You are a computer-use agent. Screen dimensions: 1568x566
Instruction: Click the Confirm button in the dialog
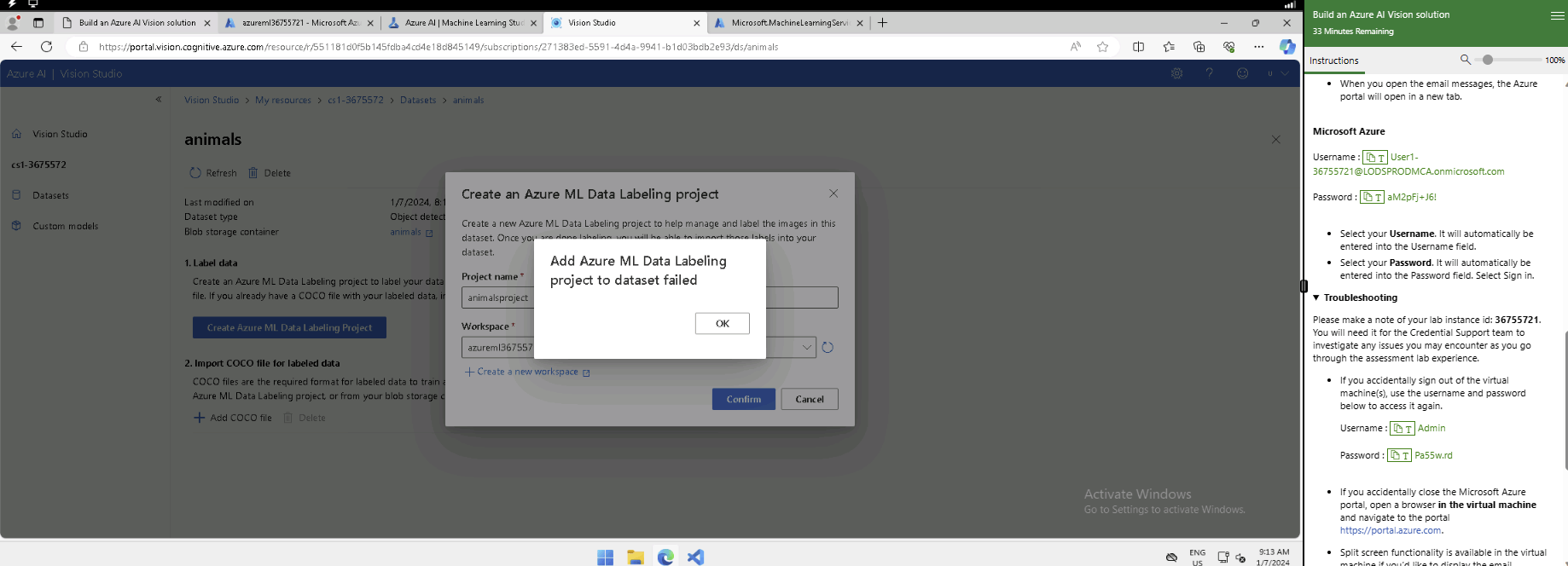[743, 399]
